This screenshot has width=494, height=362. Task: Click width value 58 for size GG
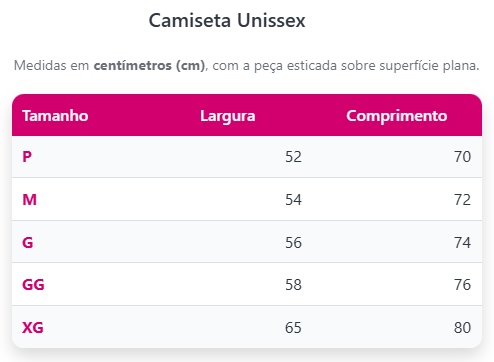pyautogui.click(x=293, y=285)
